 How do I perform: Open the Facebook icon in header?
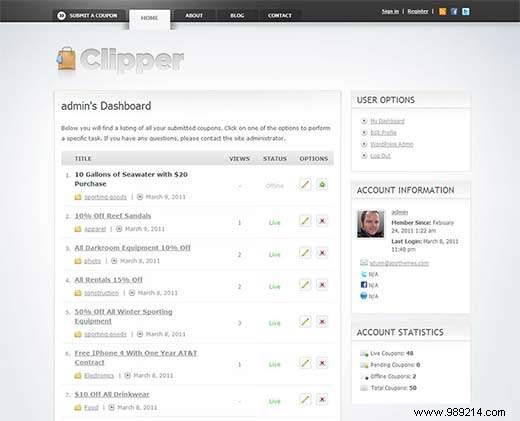454,12
